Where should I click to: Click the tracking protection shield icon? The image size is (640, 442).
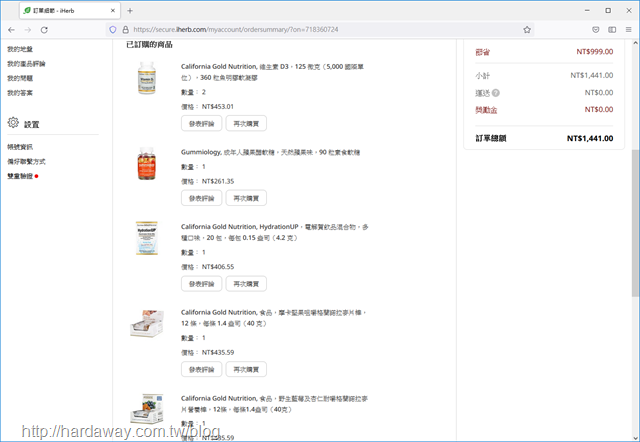point(113,29)
